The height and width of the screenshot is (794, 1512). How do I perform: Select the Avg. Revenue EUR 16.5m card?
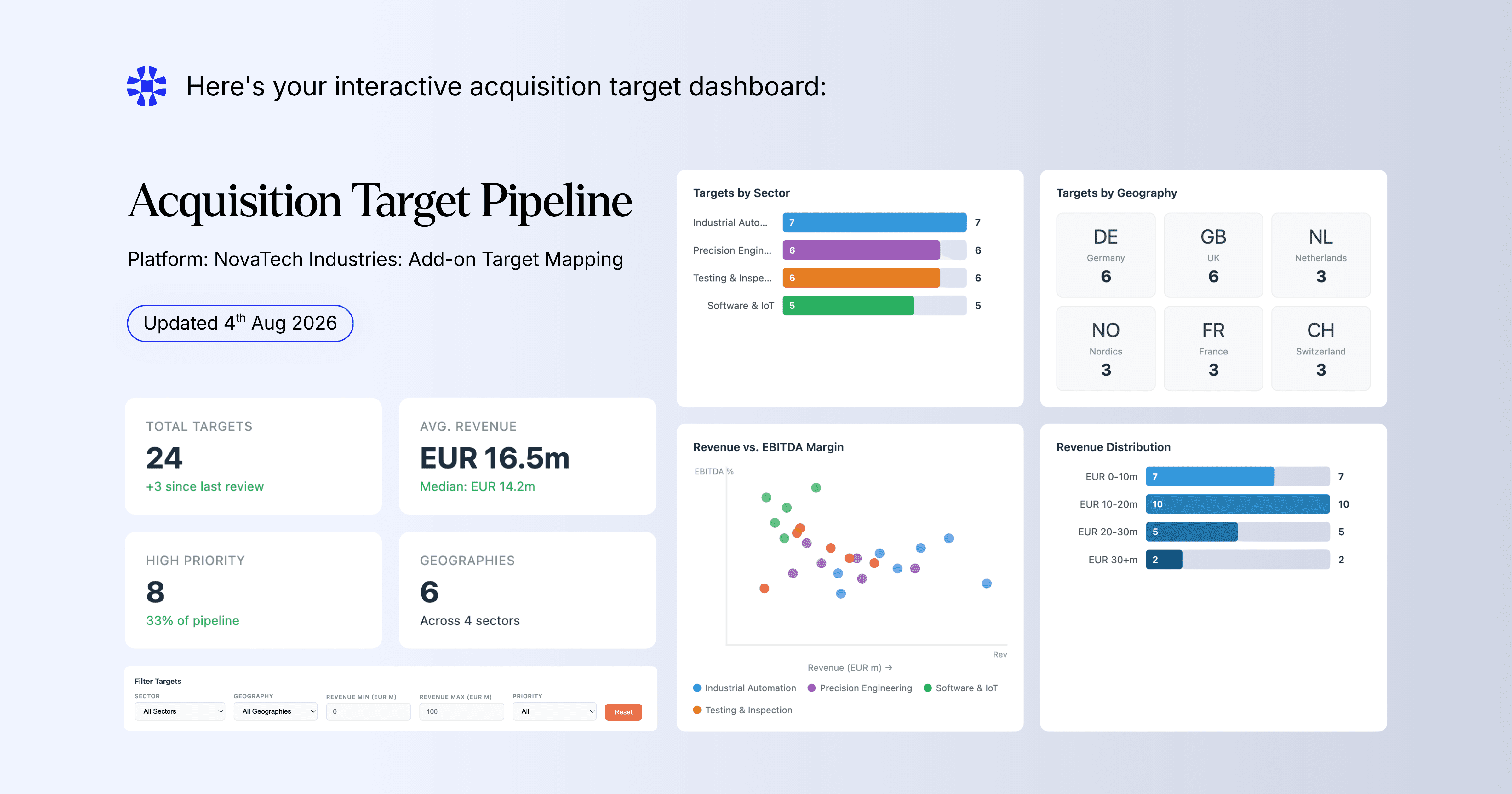527,456
